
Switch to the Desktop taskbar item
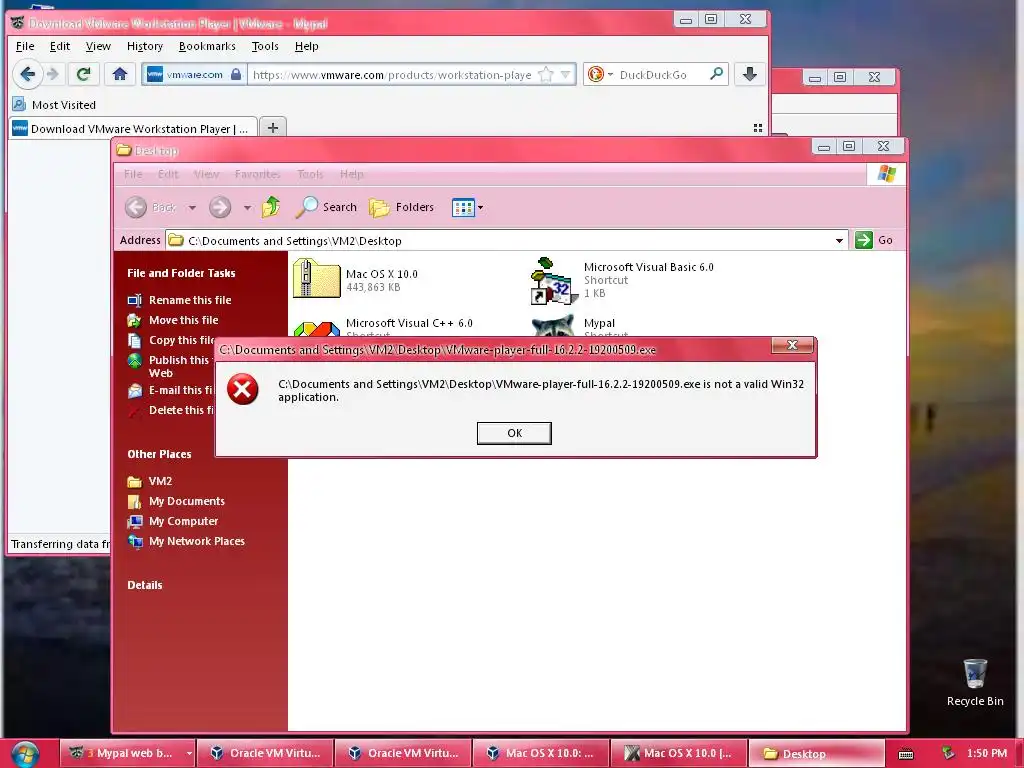tap(816, 753)
